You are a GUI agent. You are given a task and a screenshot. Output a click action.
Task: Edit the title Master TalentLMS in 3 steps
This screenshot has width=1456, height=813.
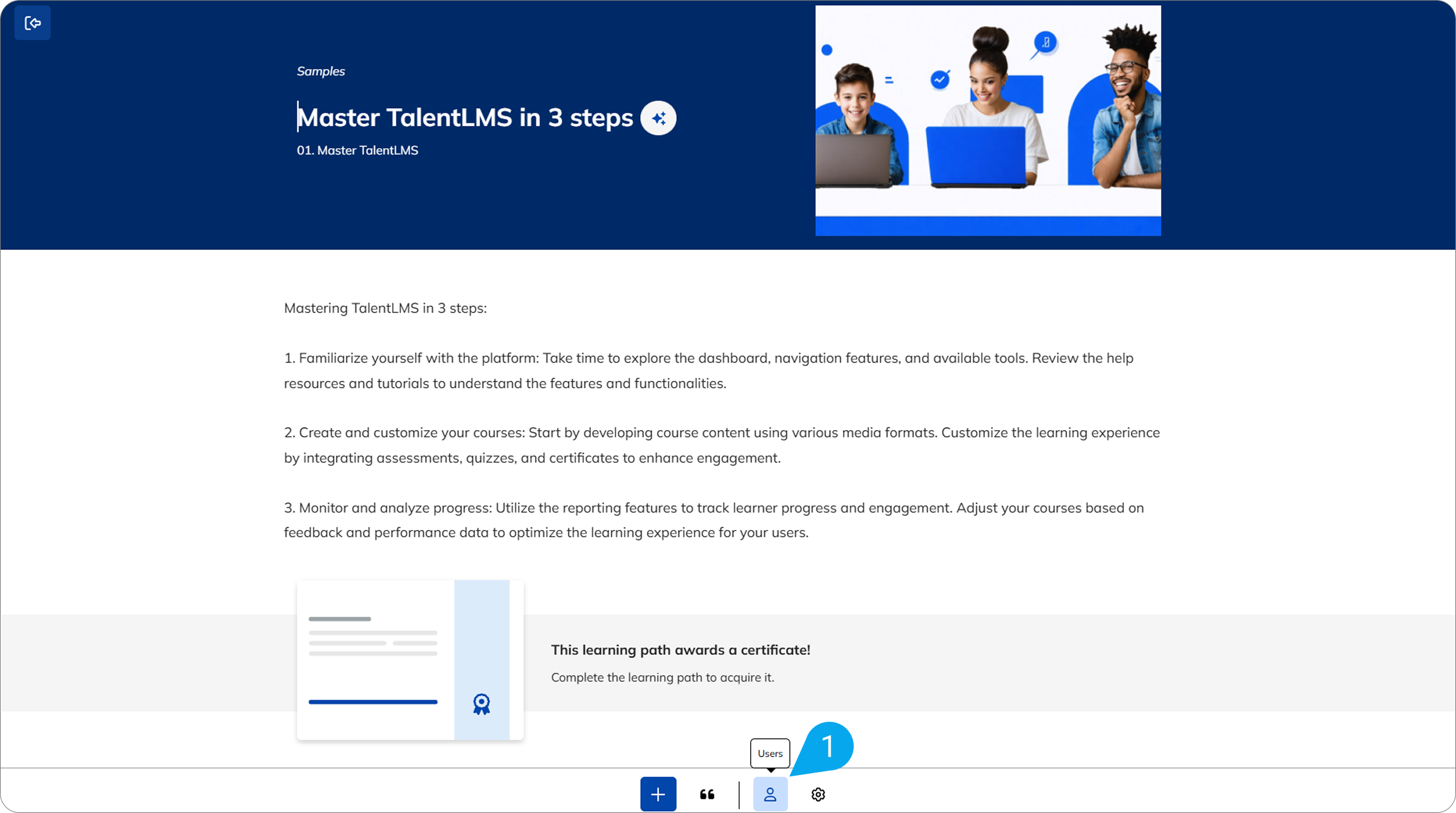465,118
